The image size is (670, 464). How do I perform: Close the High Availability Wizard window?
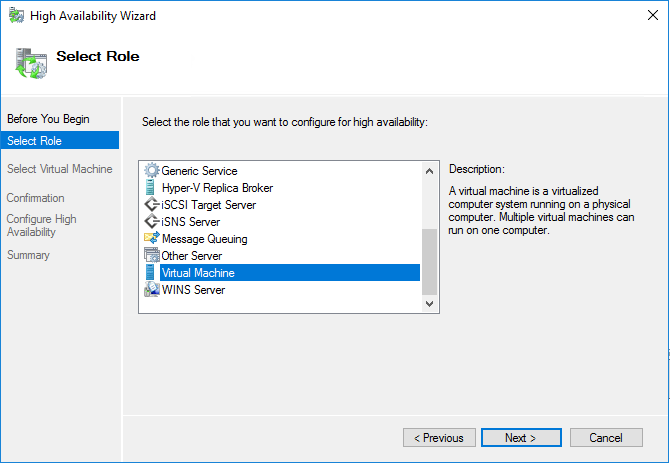coord(646,16)
